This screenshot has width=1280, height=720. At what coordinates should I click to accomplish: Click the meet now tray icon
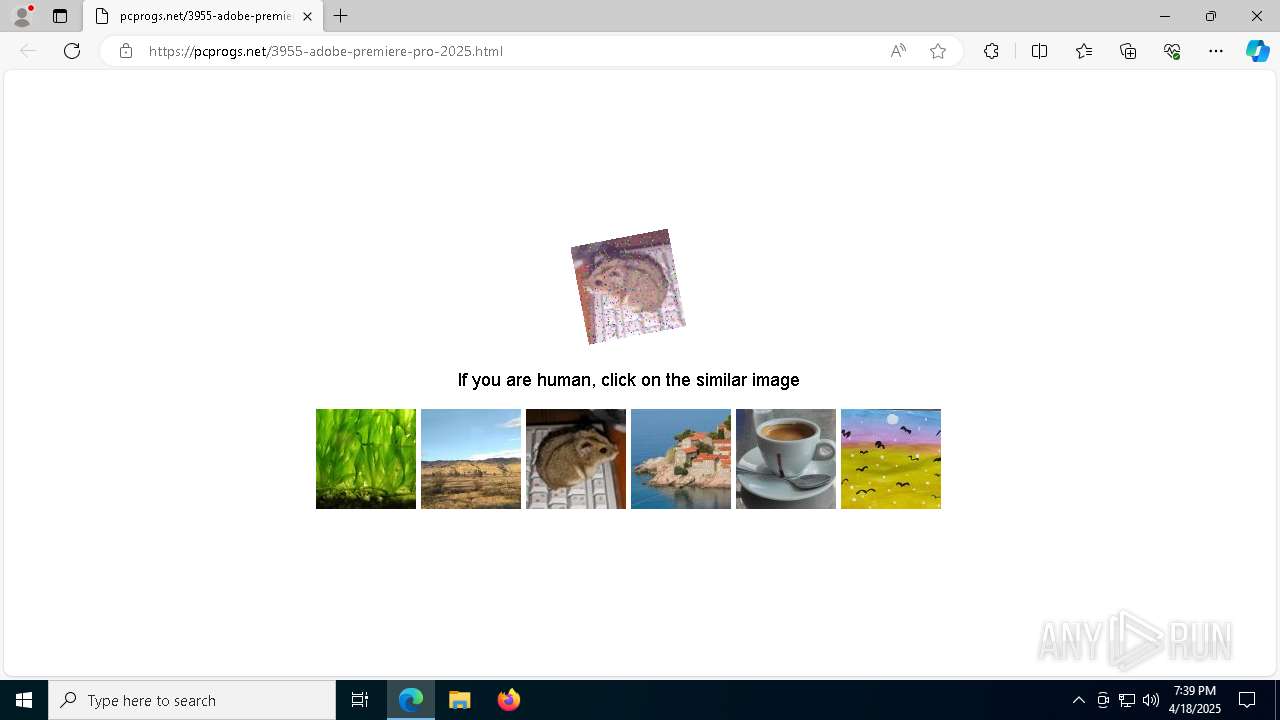click(x=1103, y=700)
